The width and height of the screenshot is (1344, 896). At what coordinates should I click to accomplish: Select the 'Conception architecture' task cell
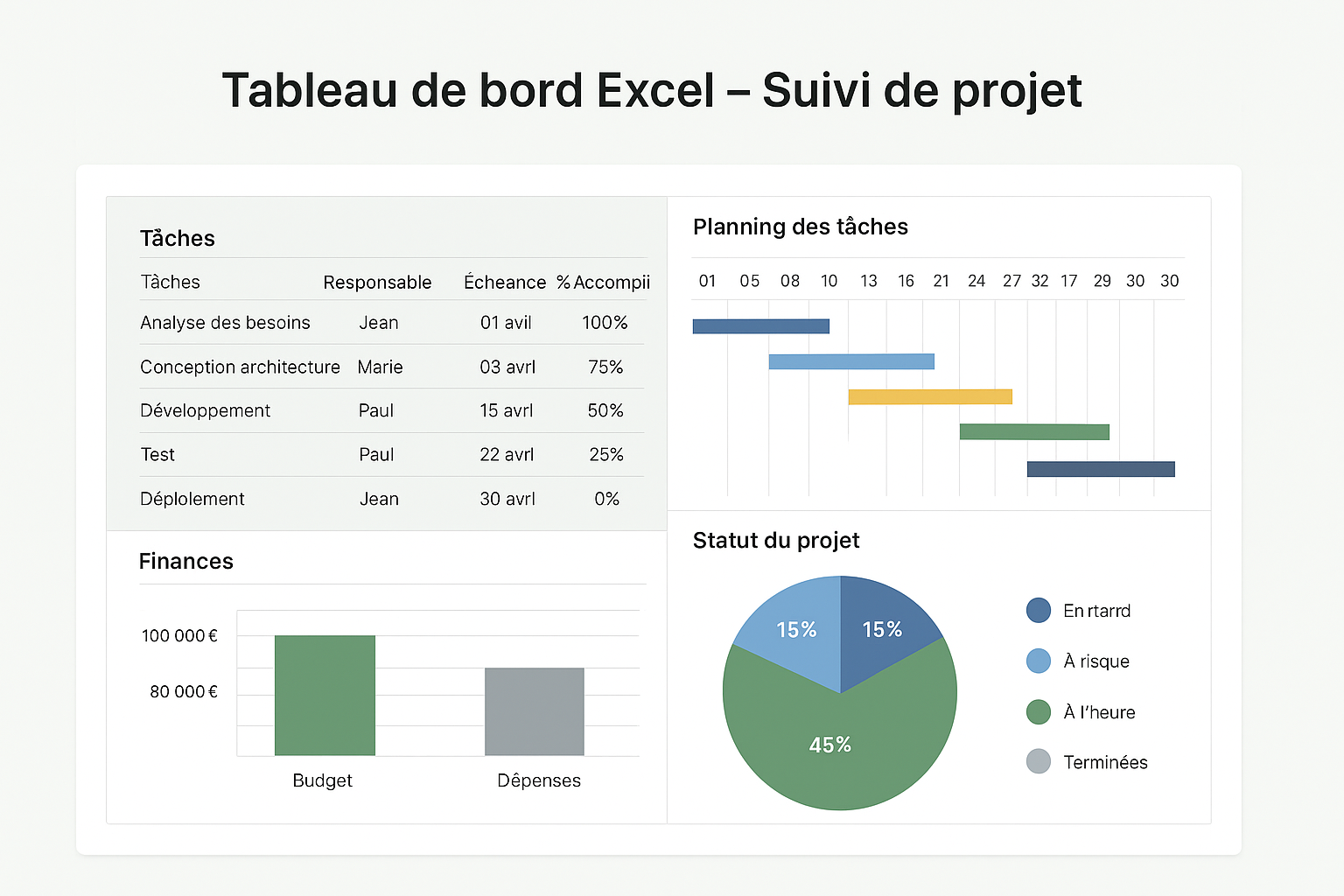pyautogui.click(x=240, y=367)
